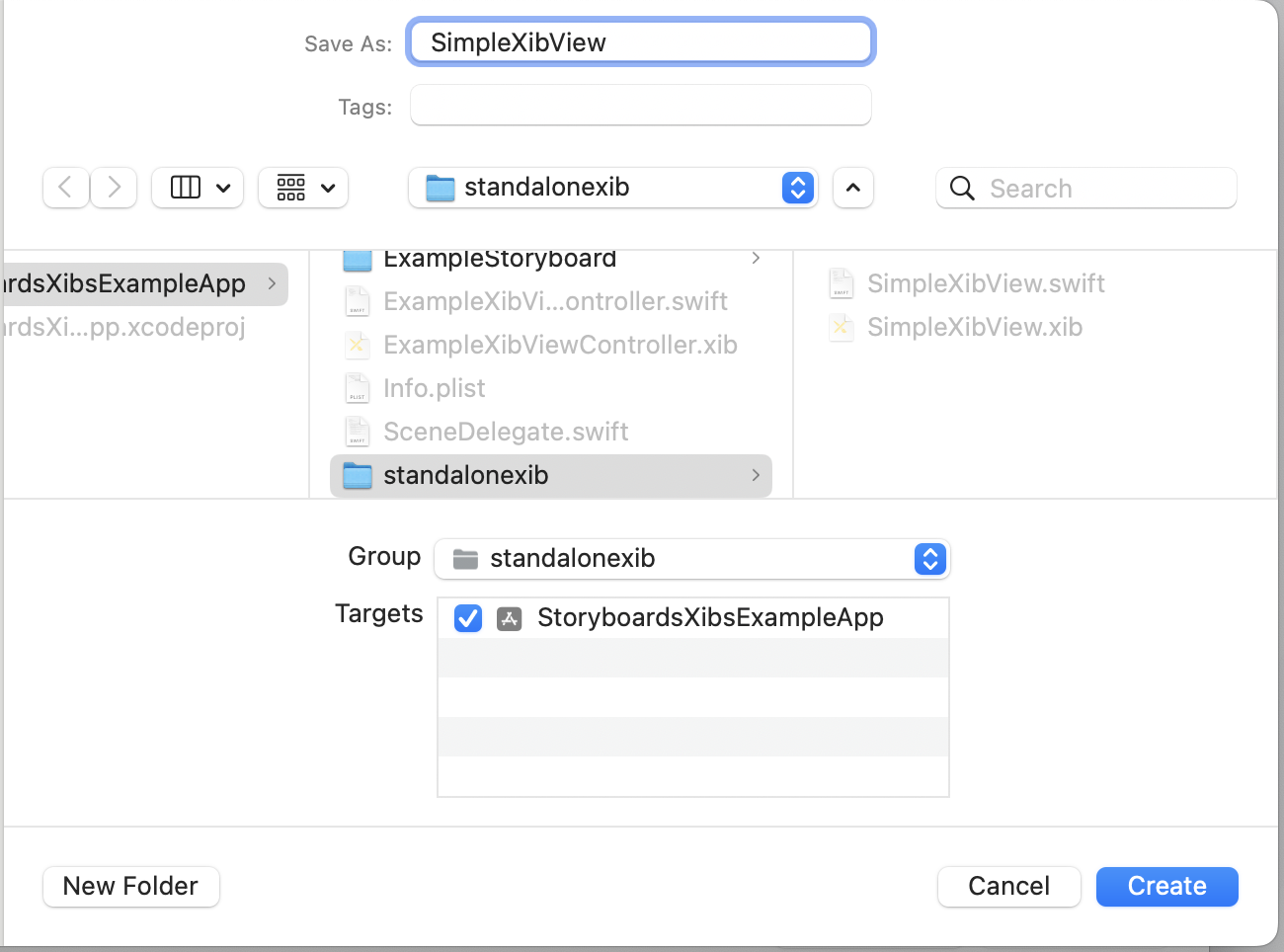This screenshot has width=1284, height=952.
Task: Click the parent folder up-arrow button
Action: tap(852, 188)
